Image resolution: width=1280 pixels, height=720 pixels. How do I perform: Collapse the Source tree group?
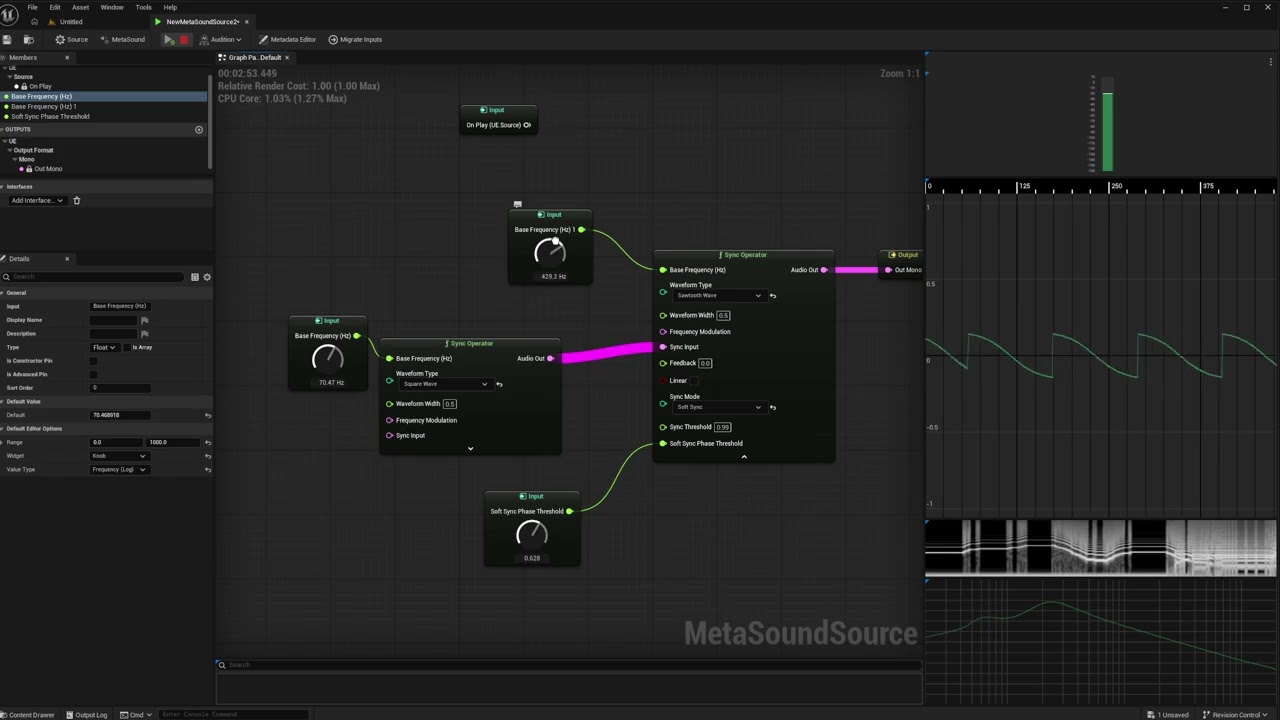(x=9, y=77)
